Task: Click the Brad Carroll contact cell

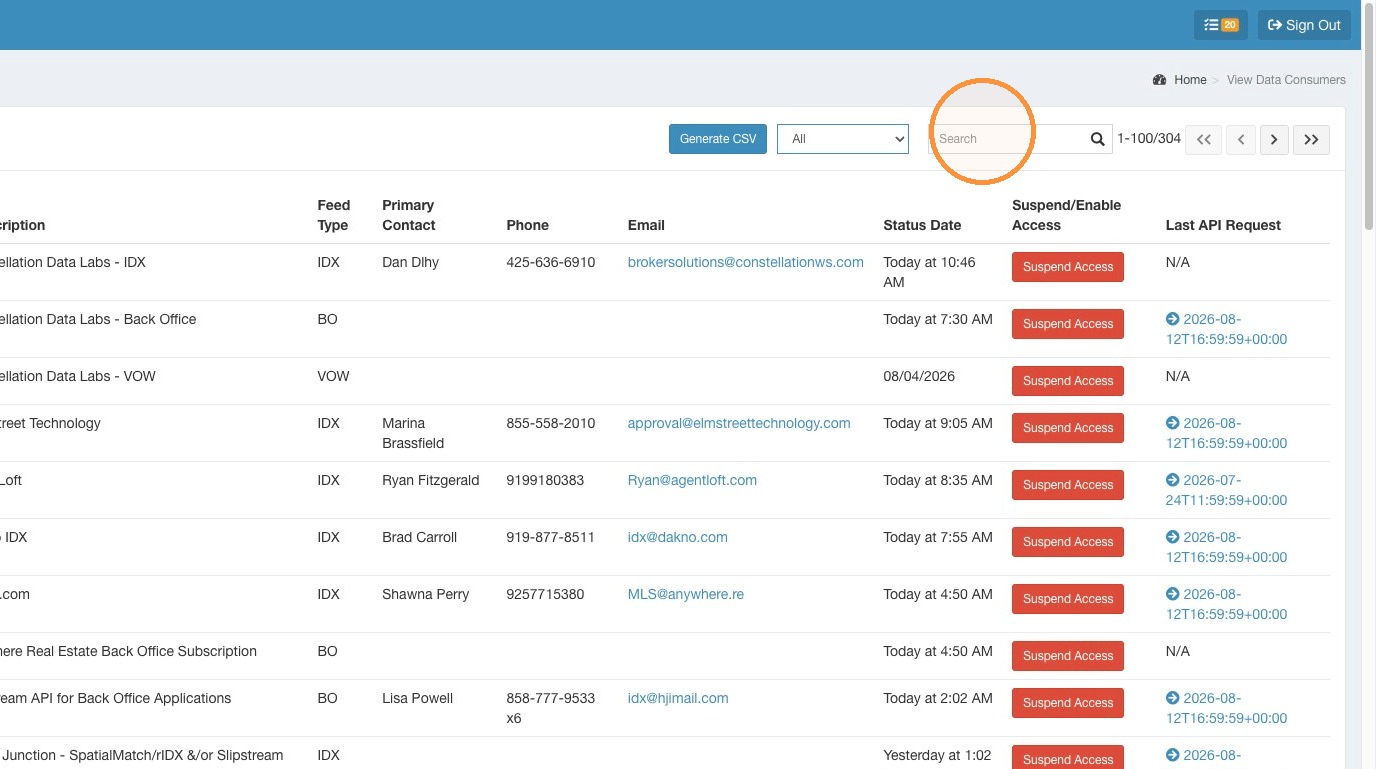Action: click(419, 537)
